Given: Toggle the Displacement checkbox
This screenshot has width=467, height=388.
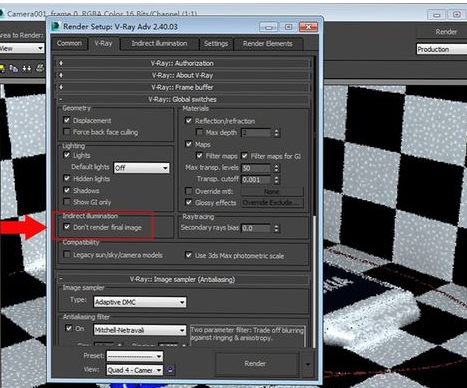Looking at the screenshot, I should coord(67,120).
